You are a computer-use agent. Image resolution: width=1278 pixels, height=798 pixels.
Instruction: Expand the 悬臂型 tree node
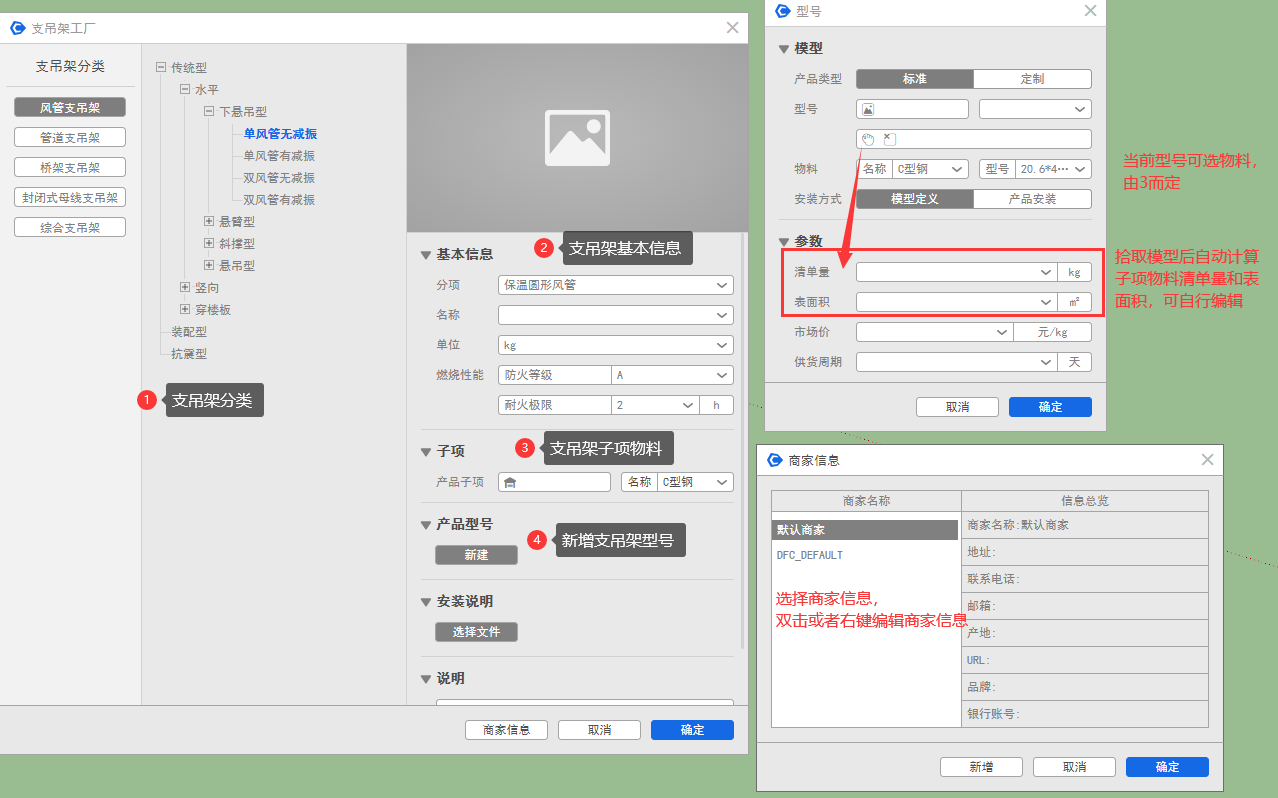209,221
